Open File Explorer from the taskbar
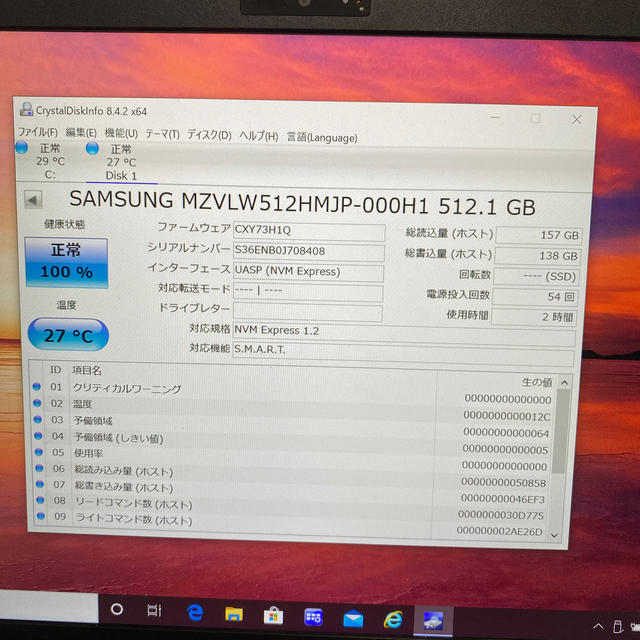 [x=234, y=614]
